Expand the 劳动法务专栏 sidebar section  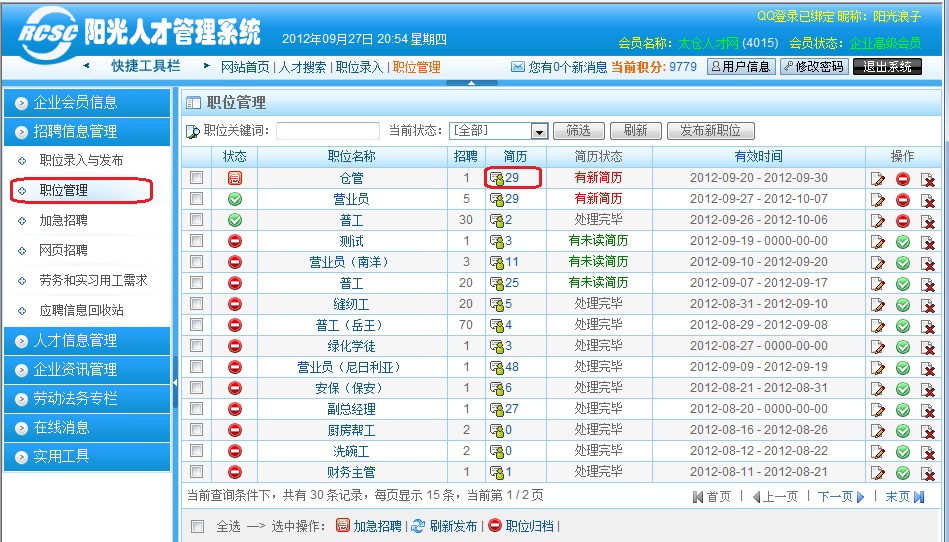point(87,398)
